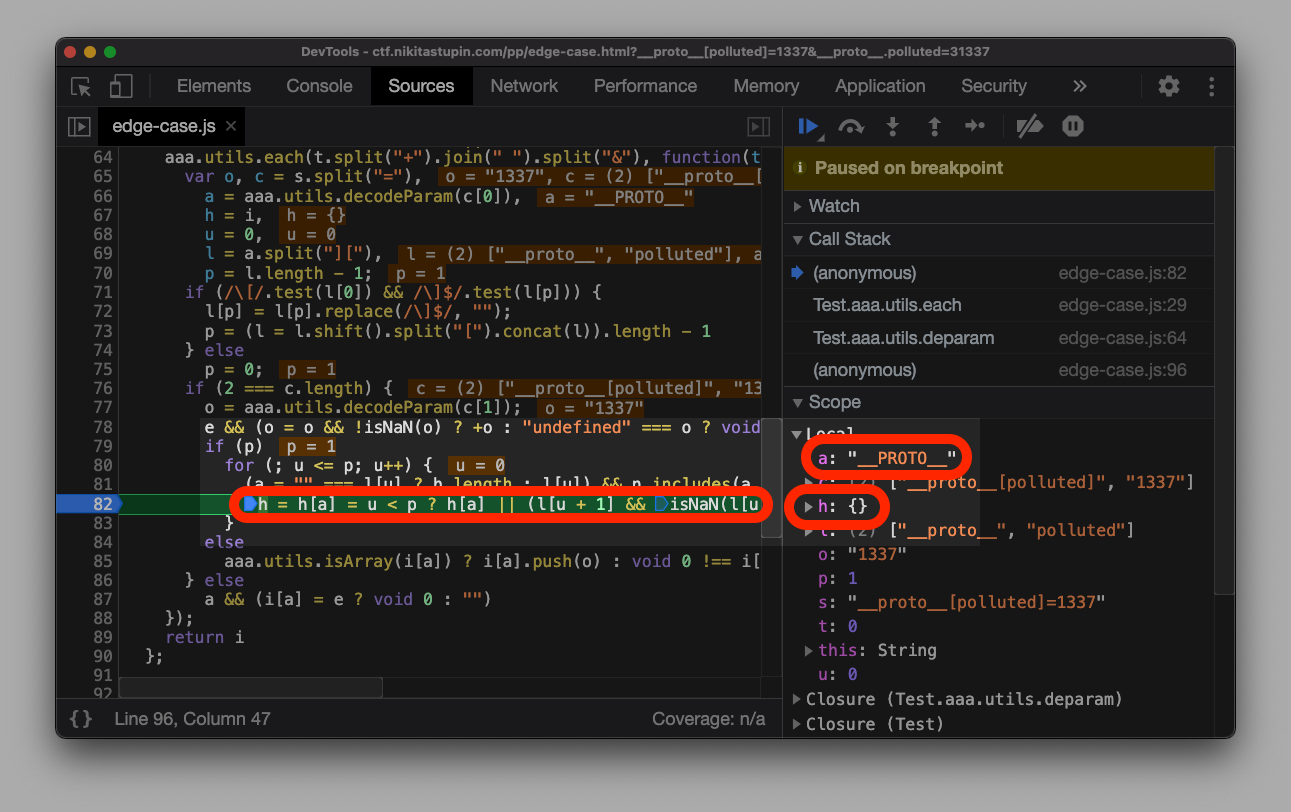Select the Test.aaa.utils.deparam stack frame

(x=999, y=338)
